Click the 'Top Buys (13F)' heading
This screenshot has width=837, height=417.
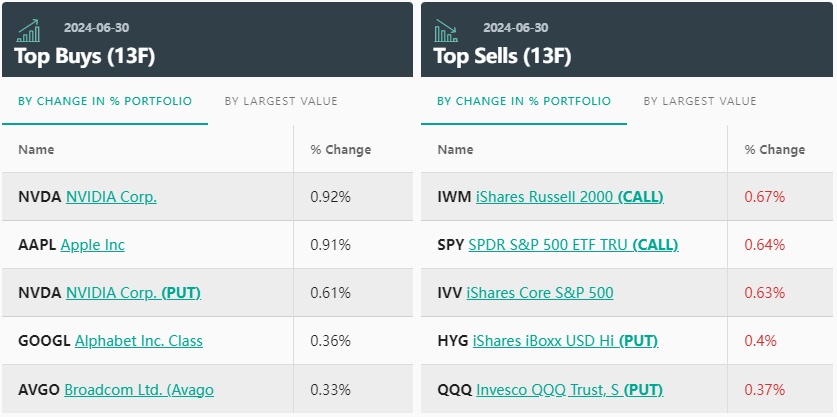pyautogui.click(x=85, y=56)
